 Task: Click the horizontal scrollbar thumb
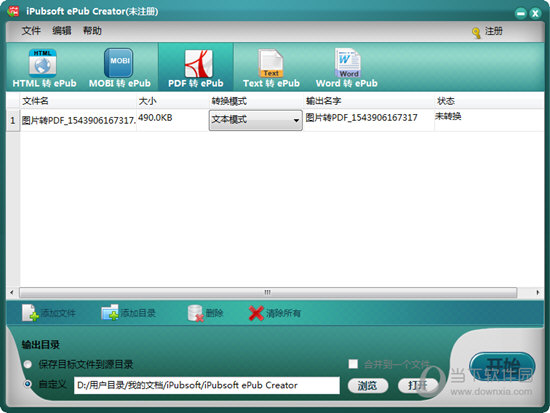(268, 292)
